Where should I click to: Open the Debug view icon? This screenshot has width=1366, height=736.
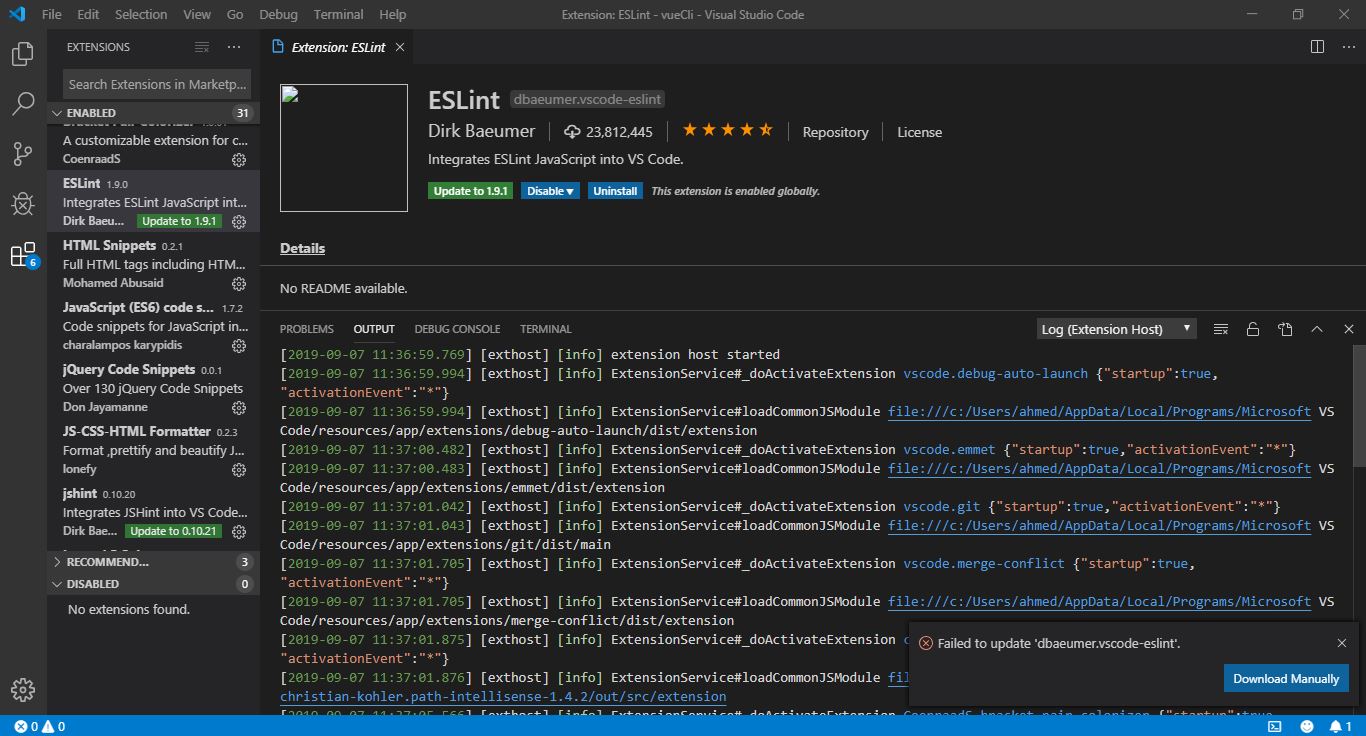tap(23, 204)
